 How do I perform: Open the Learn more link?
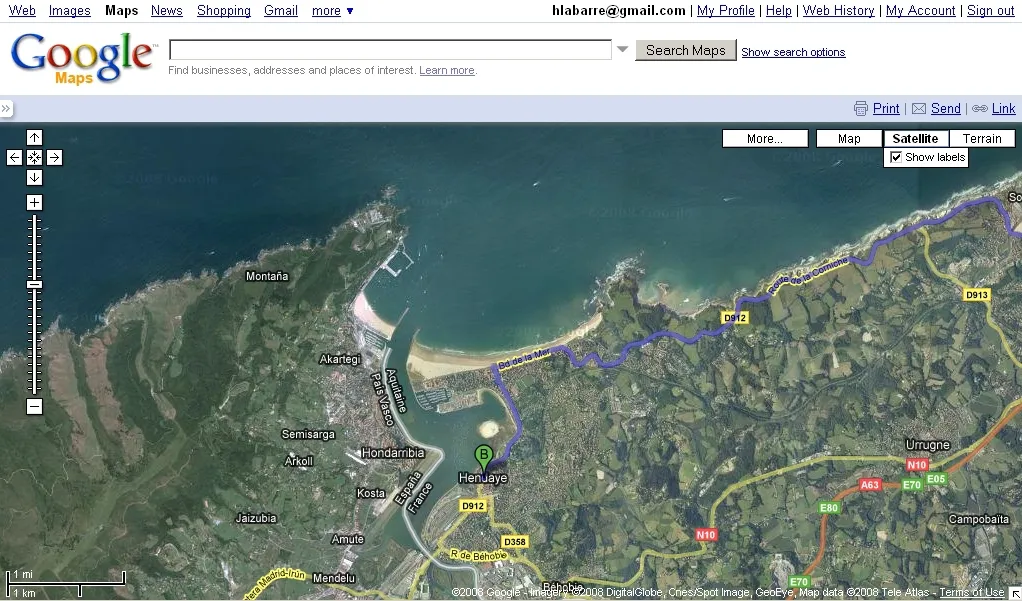click(x=446, y=70)
